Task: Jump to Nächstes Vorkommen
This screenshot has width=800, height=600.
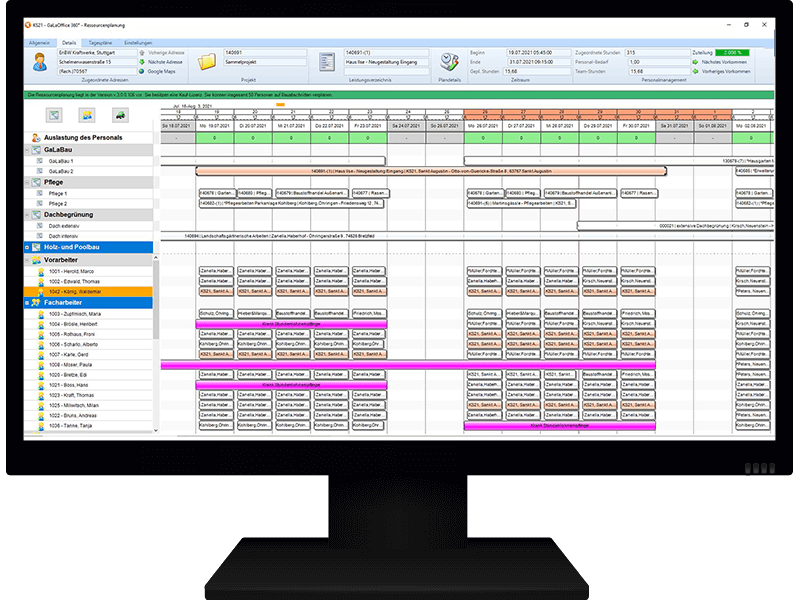Action: tap(724, 62)
